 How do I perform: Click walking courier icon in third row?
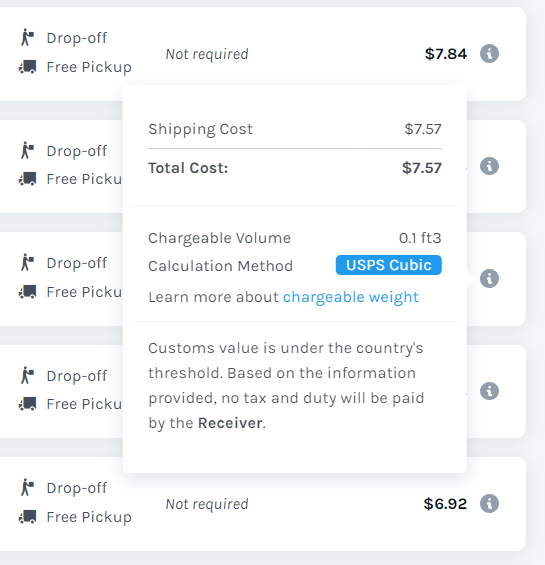(x=27, y=262)
